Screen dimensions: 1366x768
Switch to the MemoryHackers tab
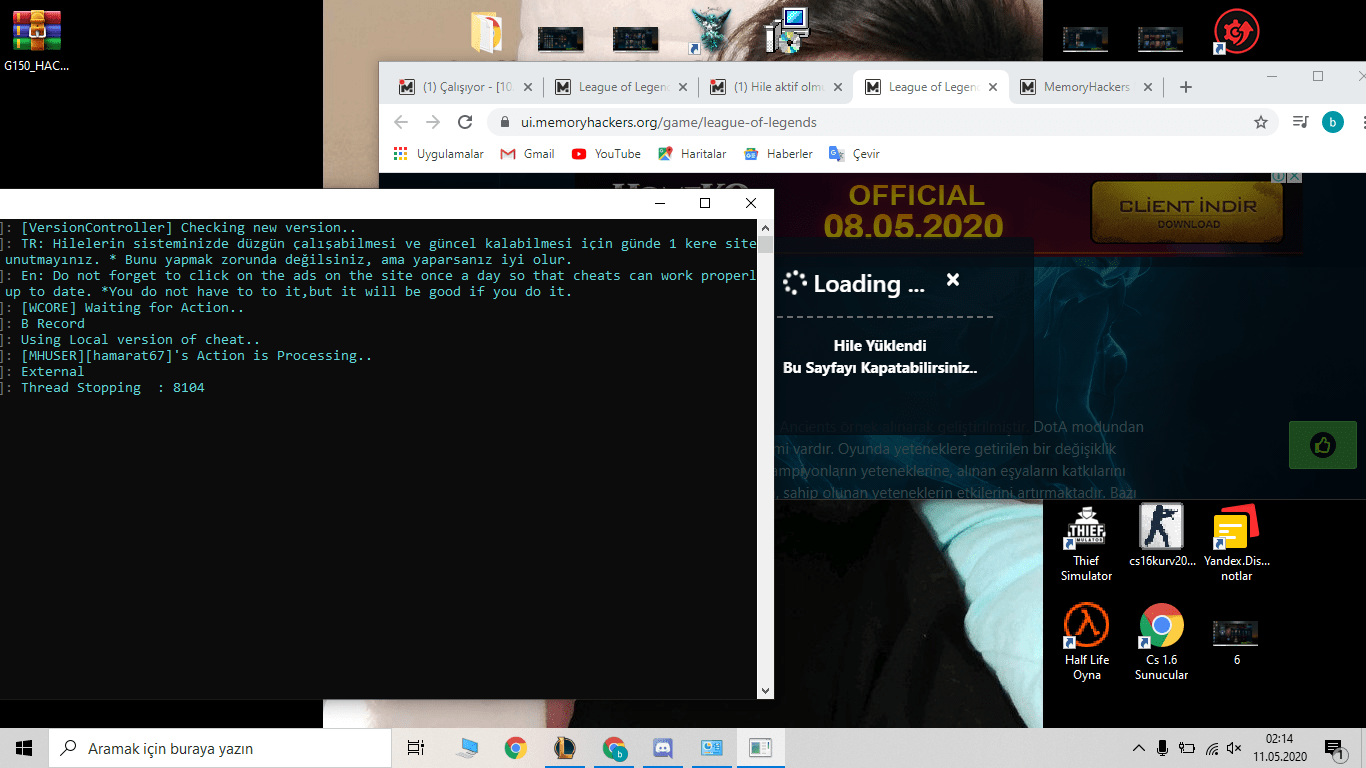(x=1086, y=87)
